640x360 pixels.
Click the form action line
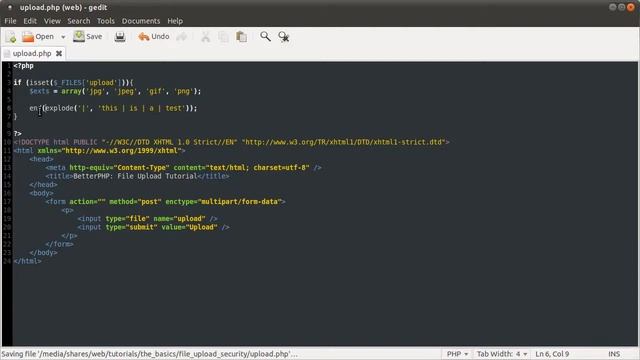click(165, 201)
